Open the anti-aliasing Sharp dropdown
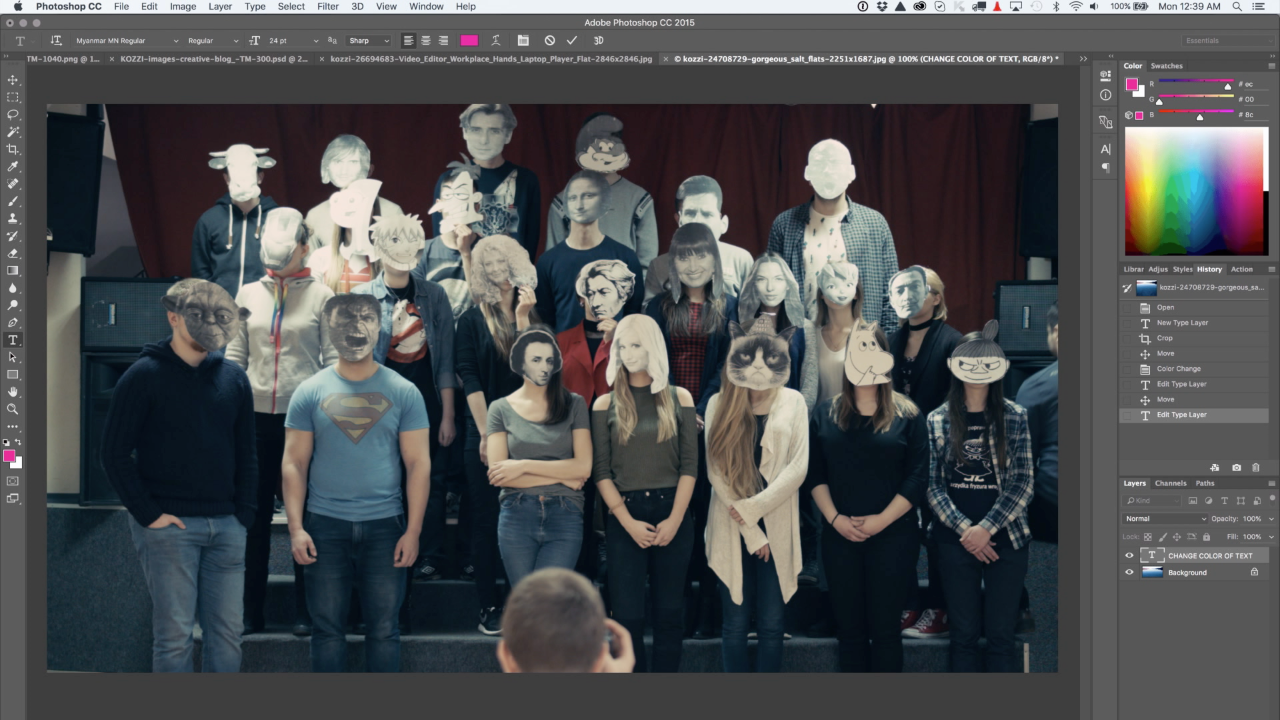The image size is (1280, 720). (x=368, y=41)
